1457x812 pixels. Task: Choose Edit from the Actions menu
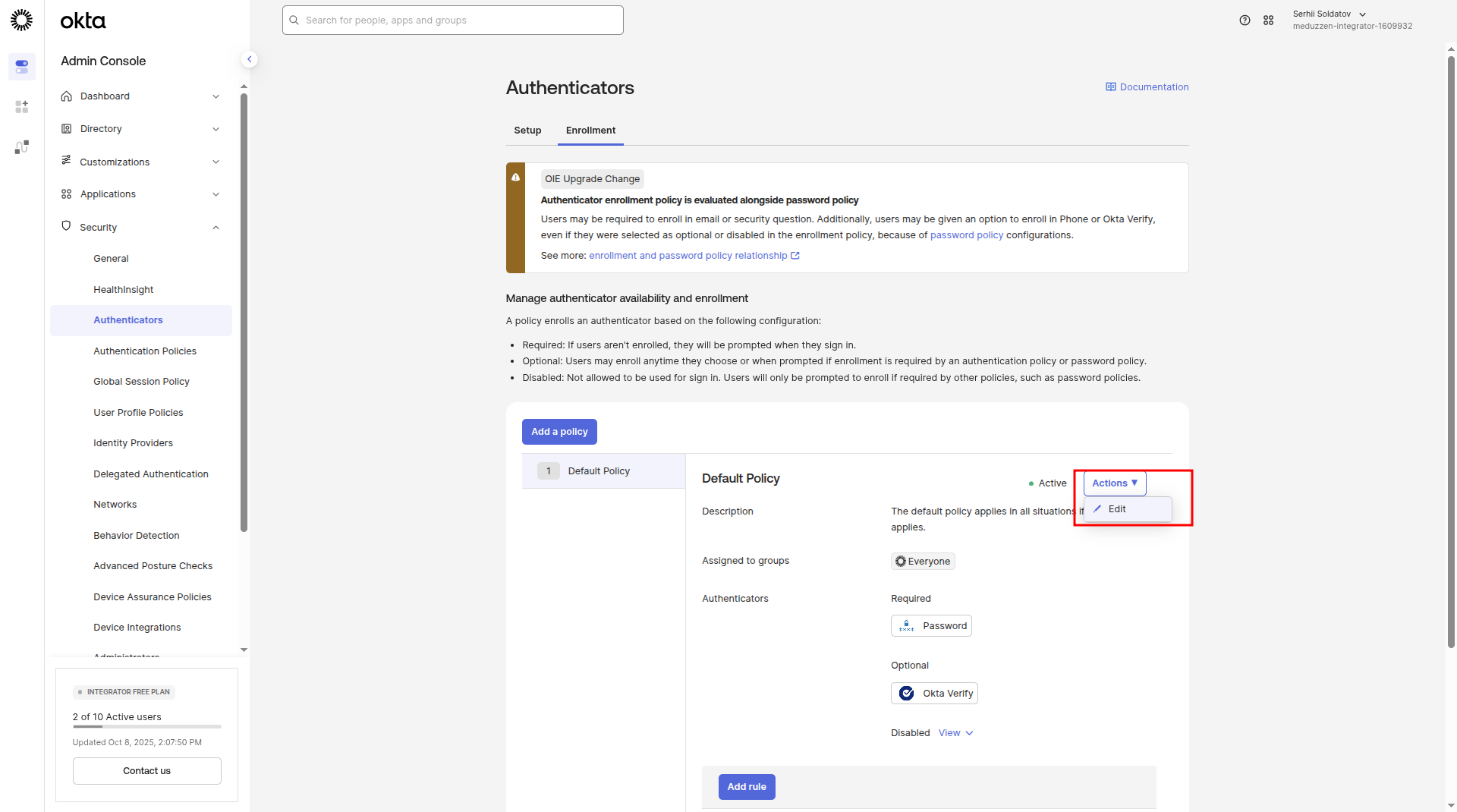[1128, 509]
